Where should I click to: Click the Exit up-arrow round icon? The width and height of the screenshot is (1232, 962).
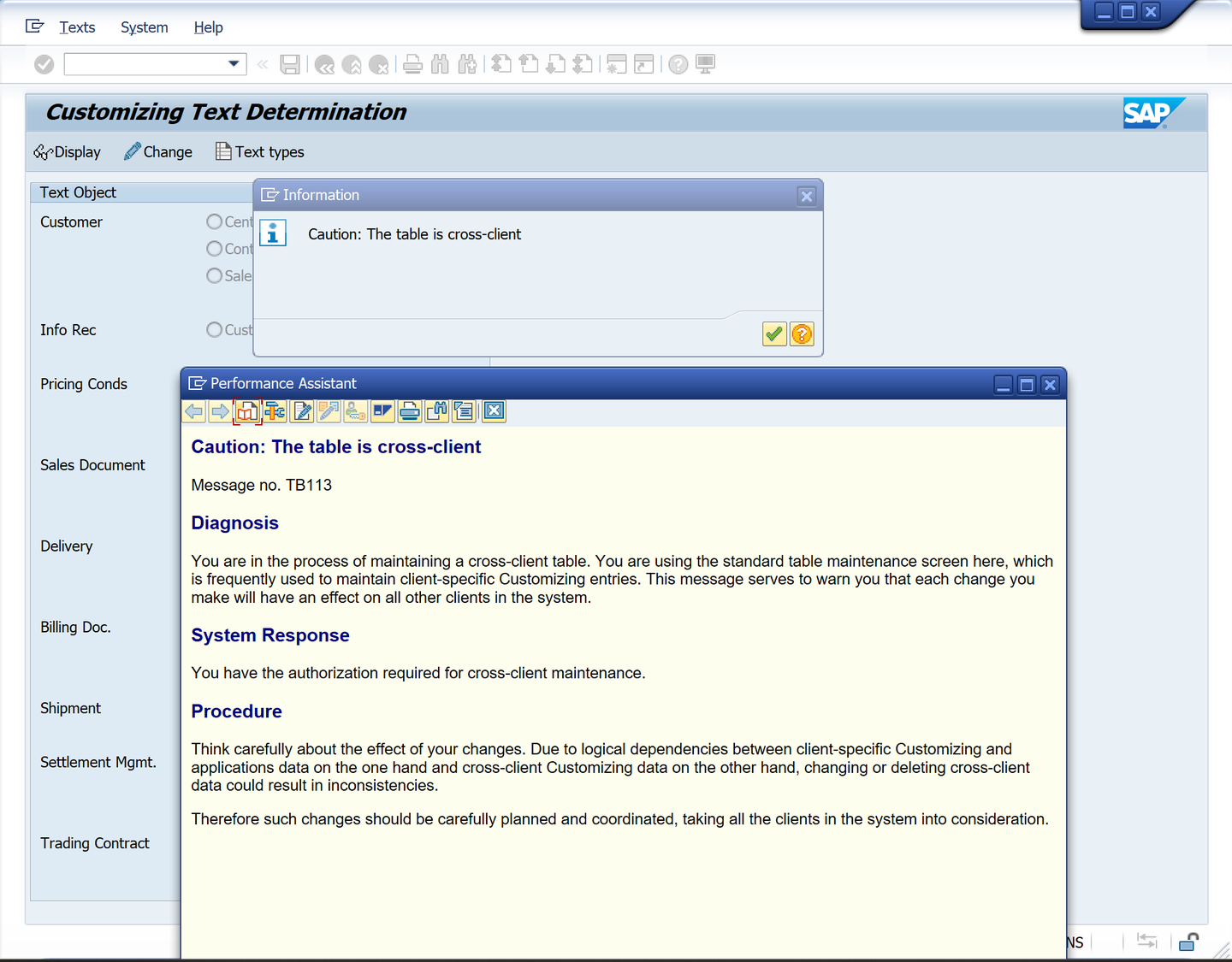click(352, 64)
